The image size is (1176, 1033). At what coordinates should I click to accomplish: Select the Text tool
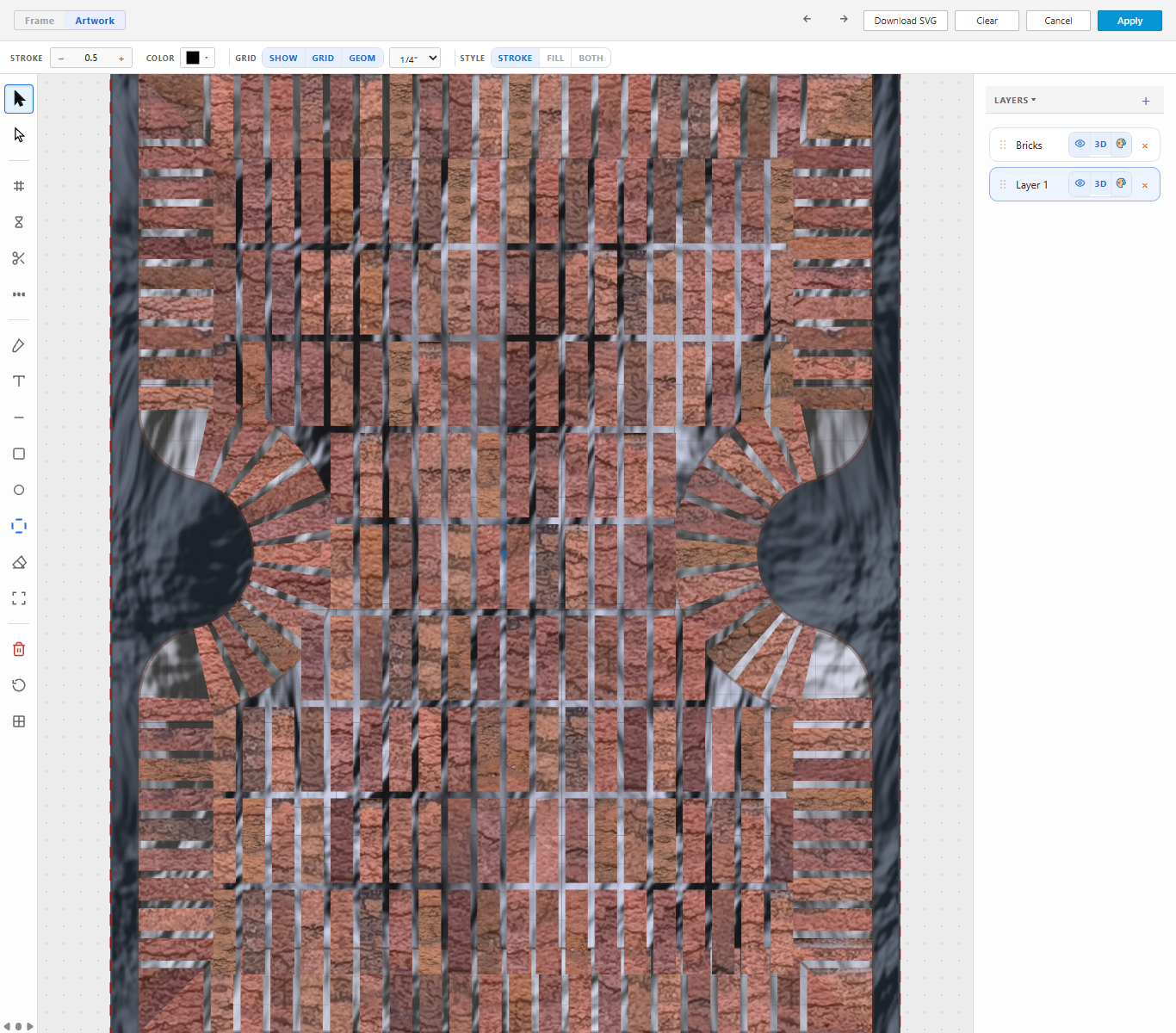pyautogui.click(x=19, y=381)
